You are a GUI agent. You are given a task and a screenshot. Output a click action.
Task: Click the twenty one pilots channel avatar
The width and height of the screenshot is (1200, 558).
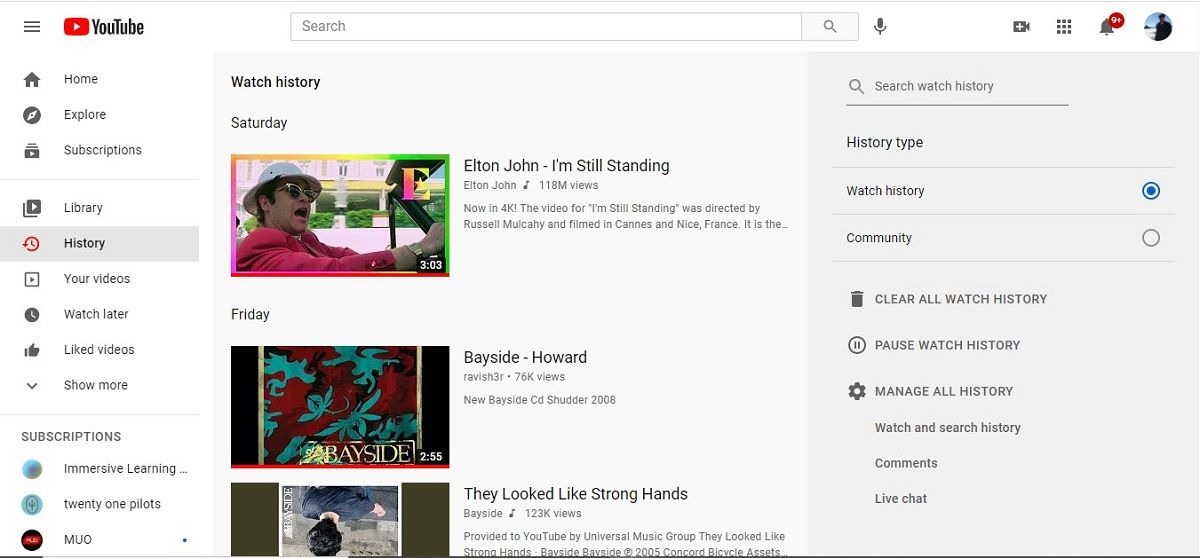click(x=32, y=504)
